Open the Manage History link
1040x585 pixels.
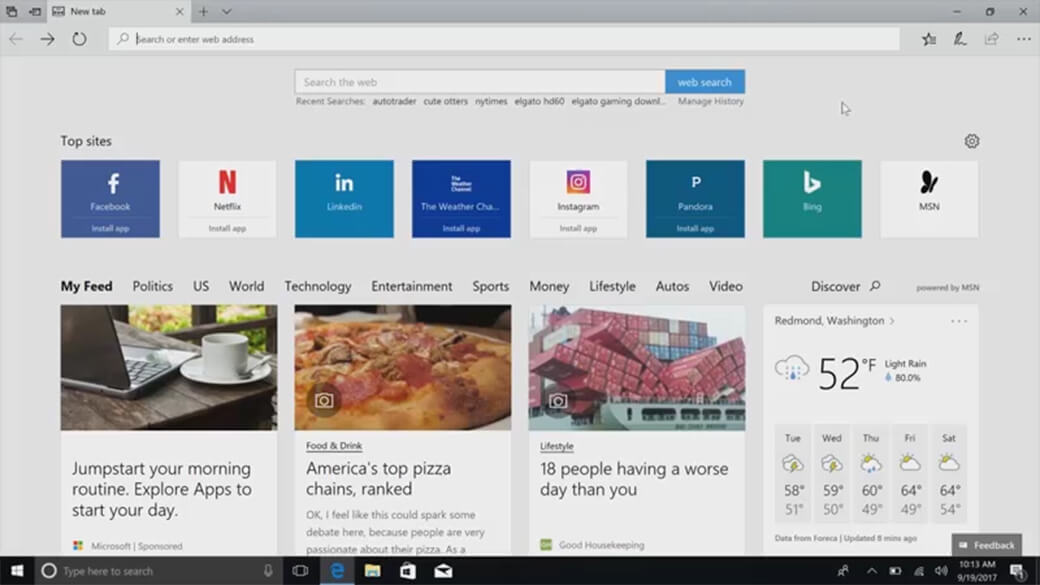710,101
